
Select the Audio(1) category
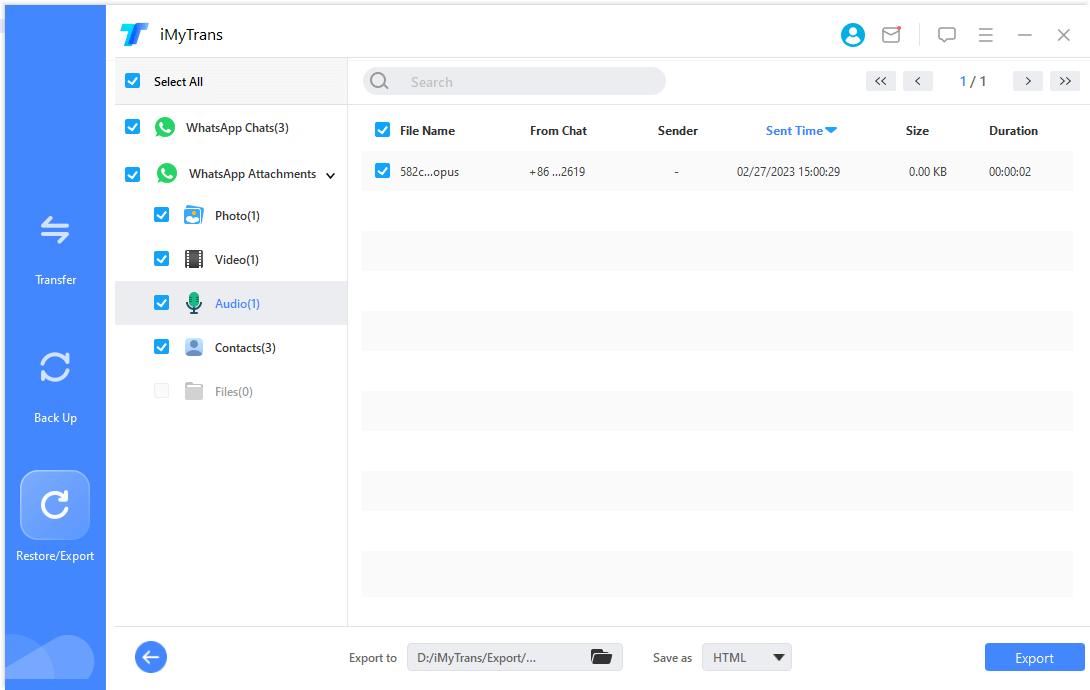237,303
